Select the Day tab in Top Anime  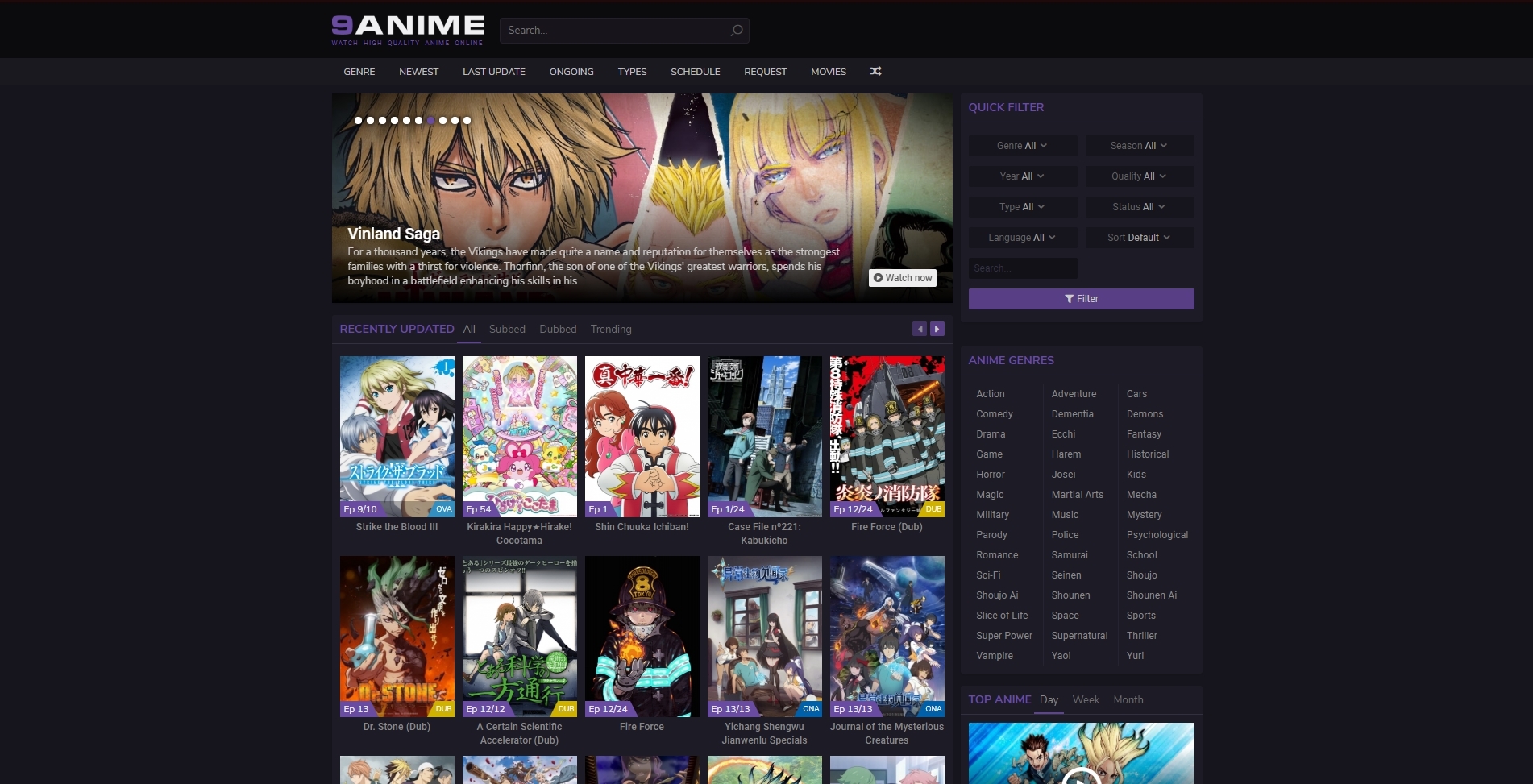(x=1049, y=699)
